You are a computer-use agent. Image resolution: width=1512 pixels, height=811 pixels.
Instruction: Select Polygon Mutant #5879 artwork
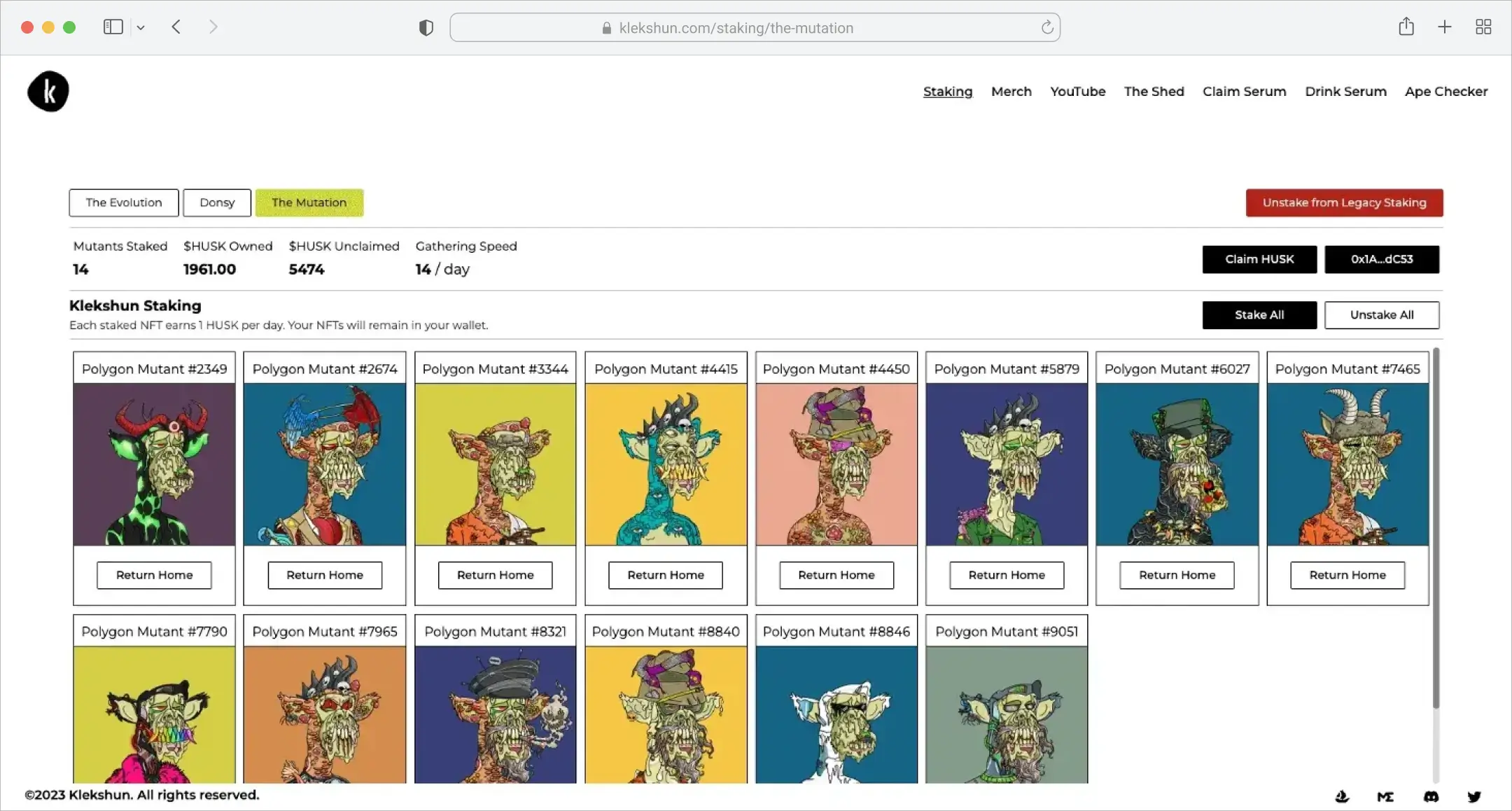tap(1007, 464)
